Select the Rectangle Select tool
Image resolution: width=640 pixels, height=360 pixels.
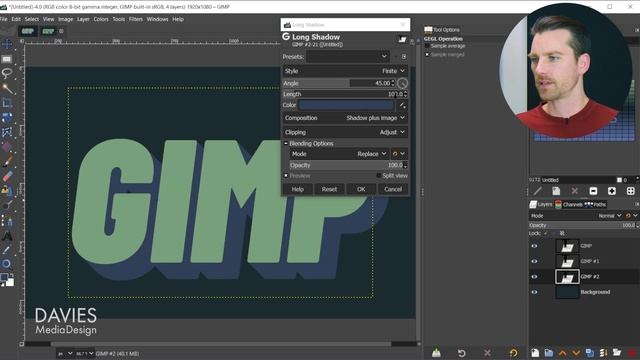point(7,59)
